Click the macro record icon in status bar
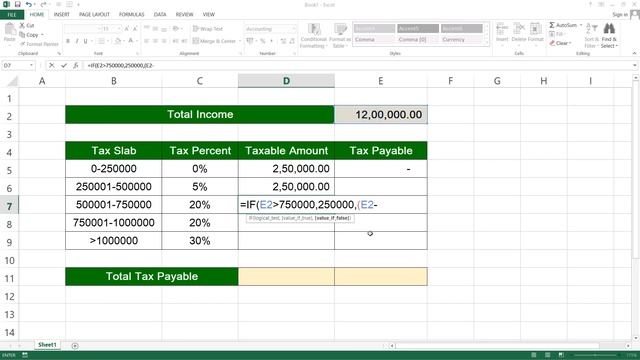Screen dimensions: 640x360 [25, 356]
